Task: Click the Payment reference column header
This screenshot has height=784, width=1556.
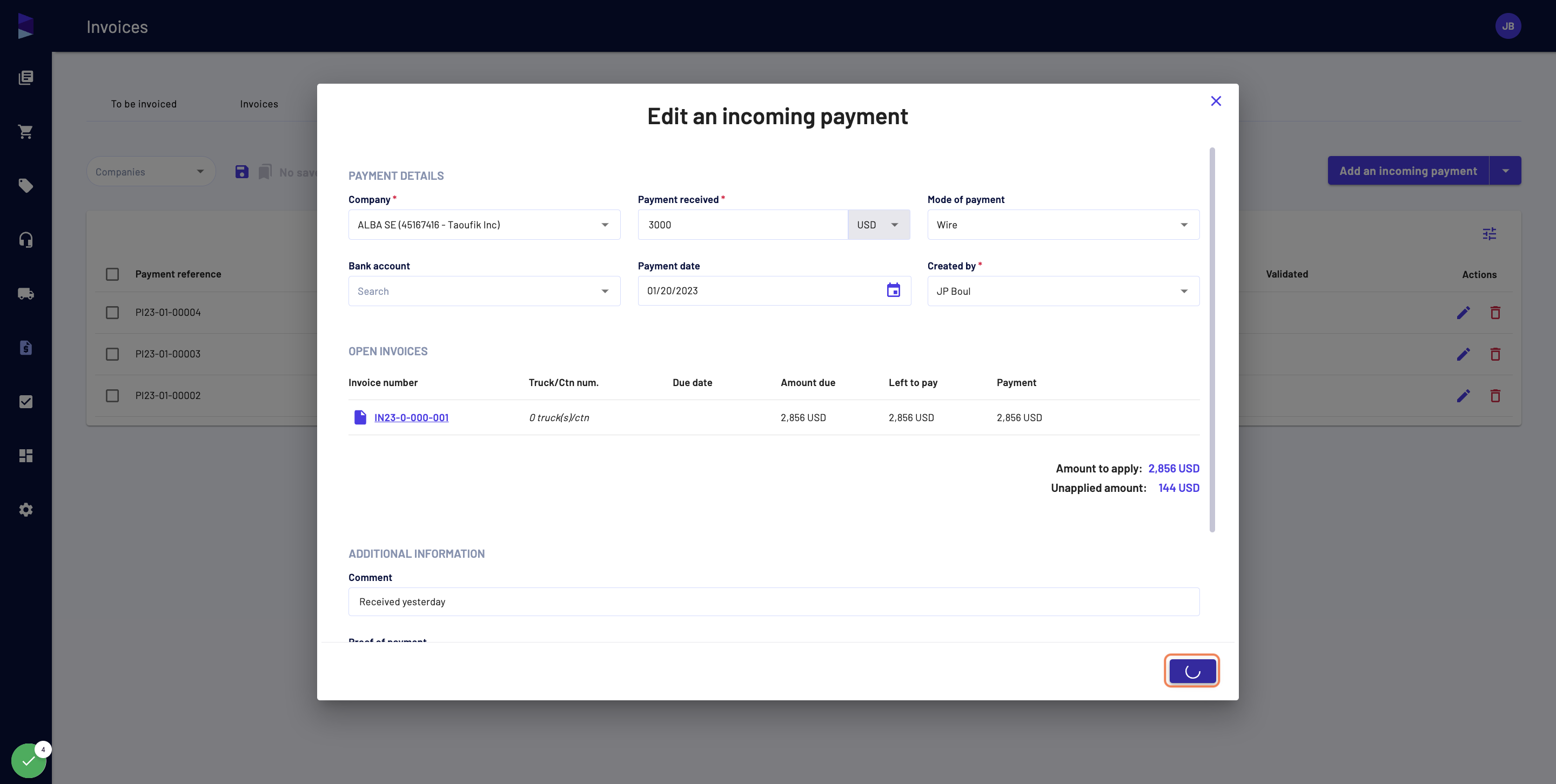Action: point(178,274)
